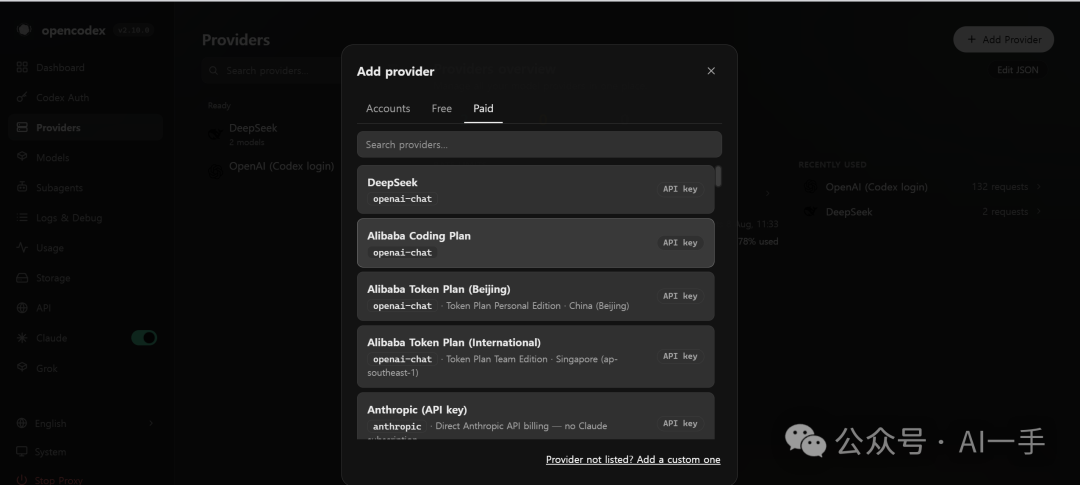1080x485 pixels.
Task: Click the provider list scrollbar in dialog
Action: tap(718, 176)
